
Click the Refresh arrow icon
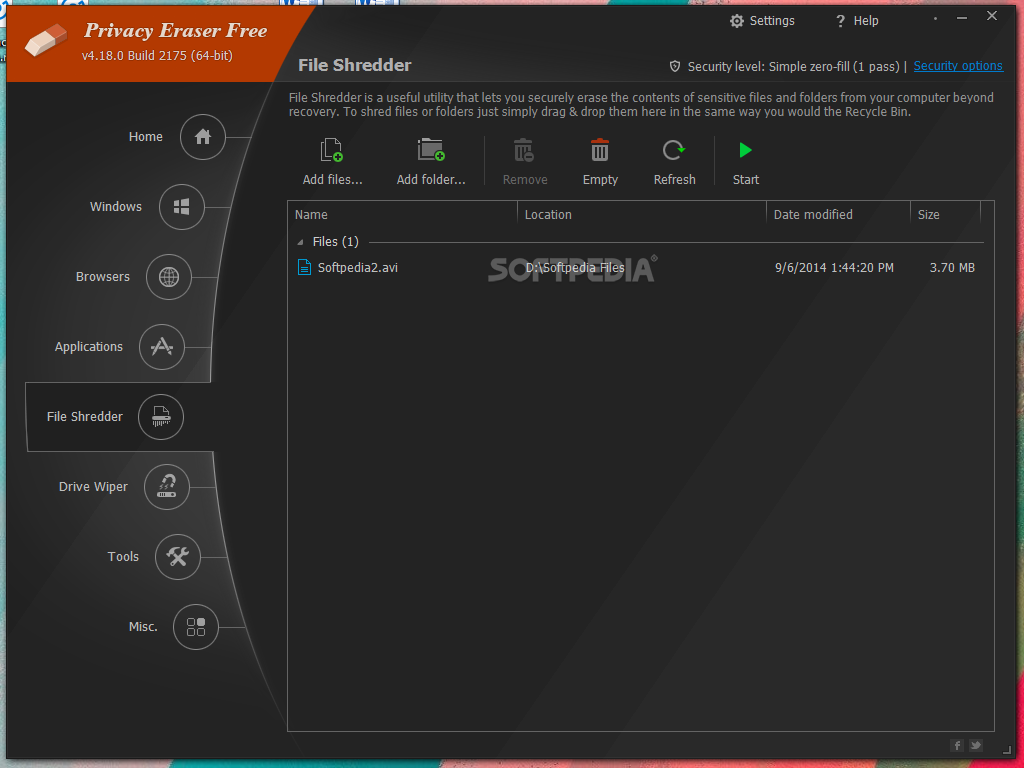674,150
